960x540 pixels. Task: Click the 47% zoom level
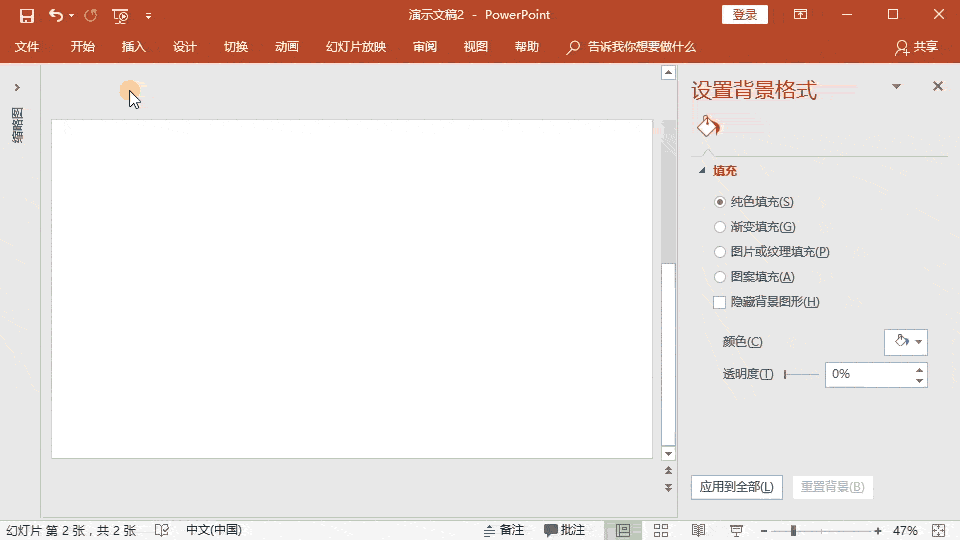click(905, 531)
